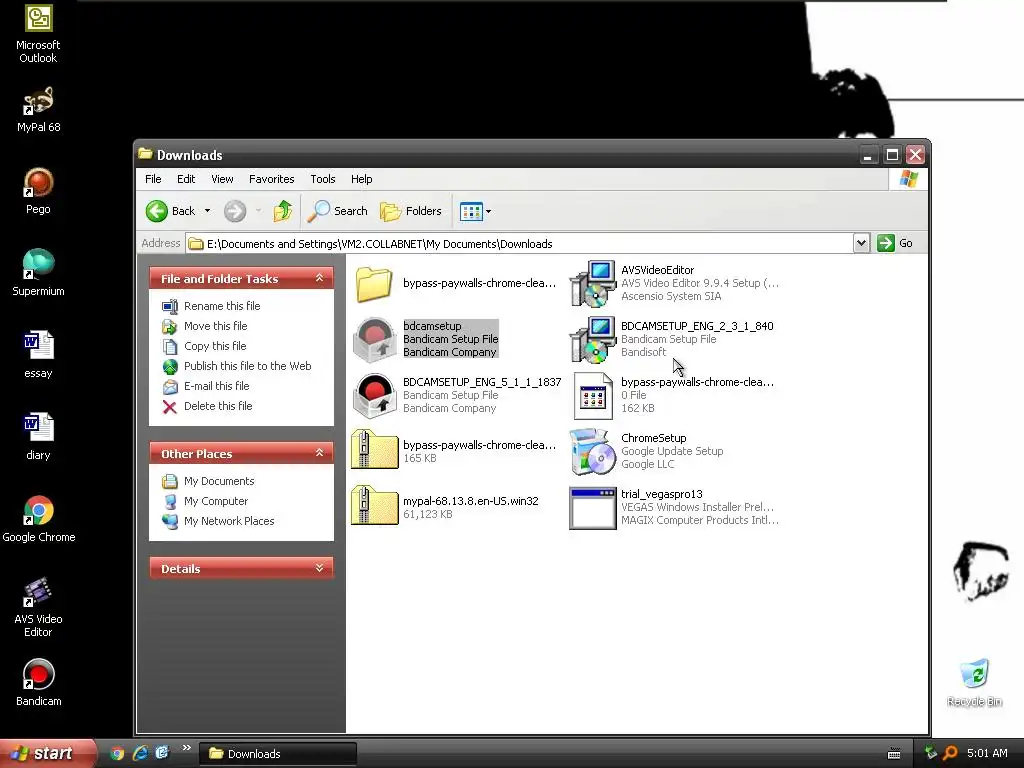1024x768 pixels.
Task: Go to My Computer in Other Places
Action: point(216,501)
